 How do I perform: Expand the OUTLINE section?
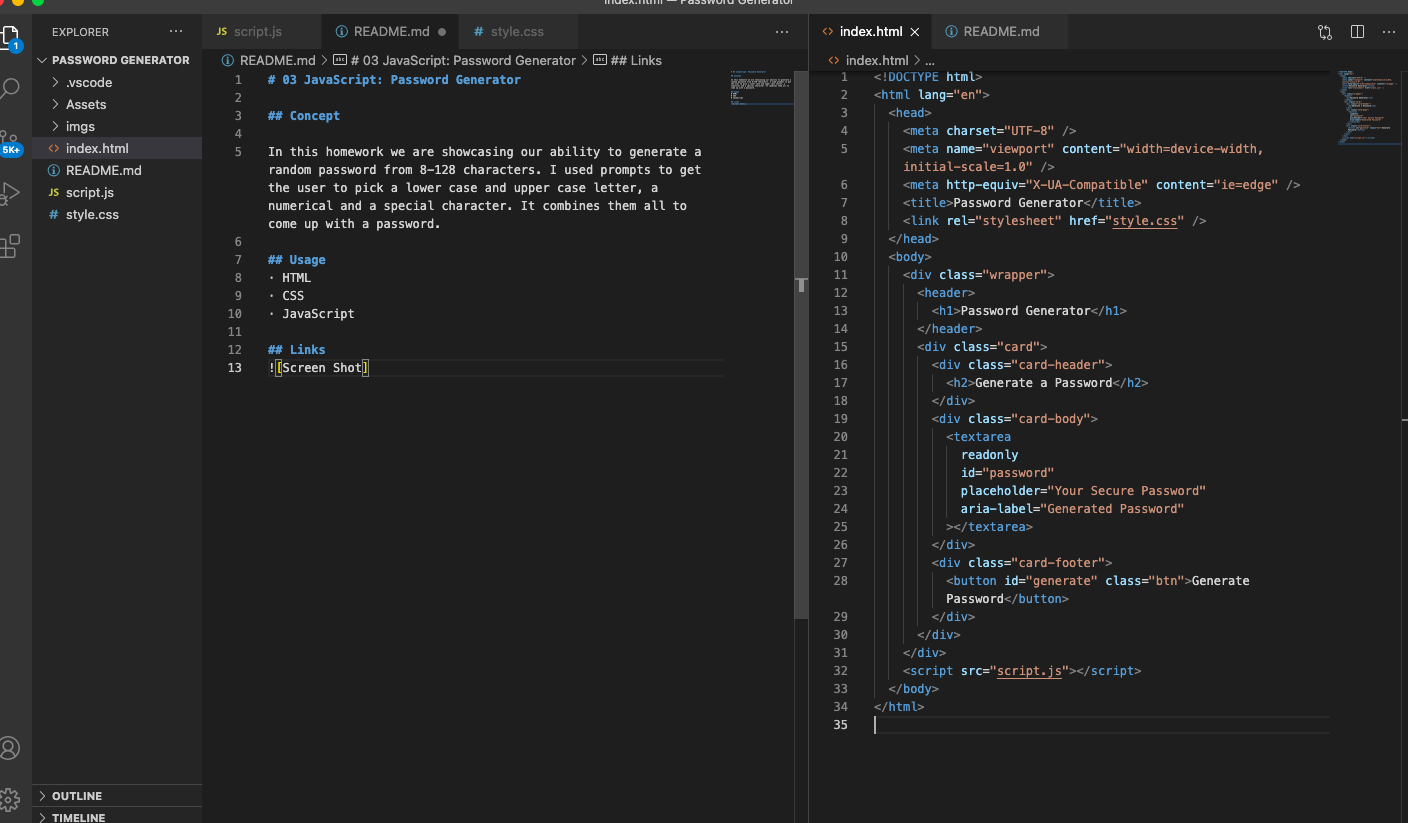pos(117,796)
